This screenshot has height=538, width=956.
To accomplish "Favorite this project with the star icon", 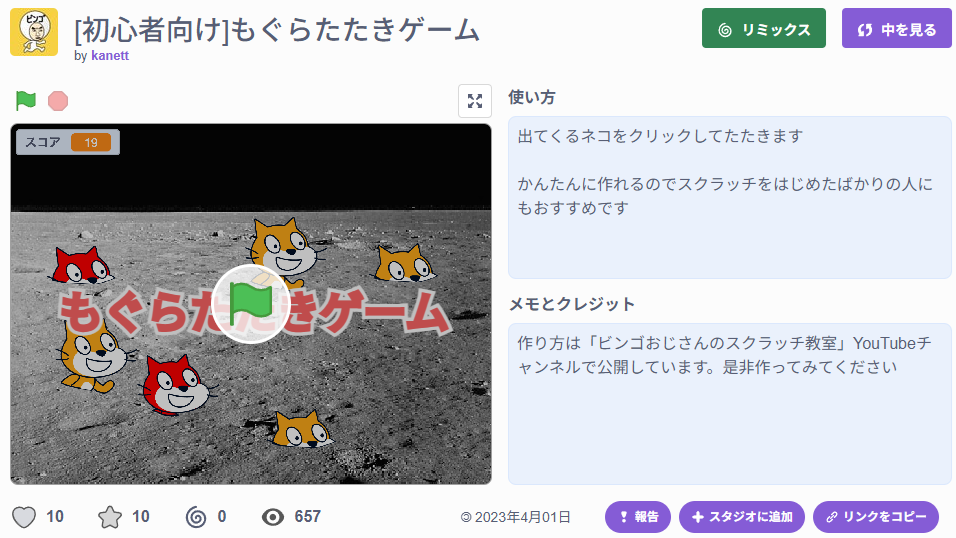I will tap(110, 517).
